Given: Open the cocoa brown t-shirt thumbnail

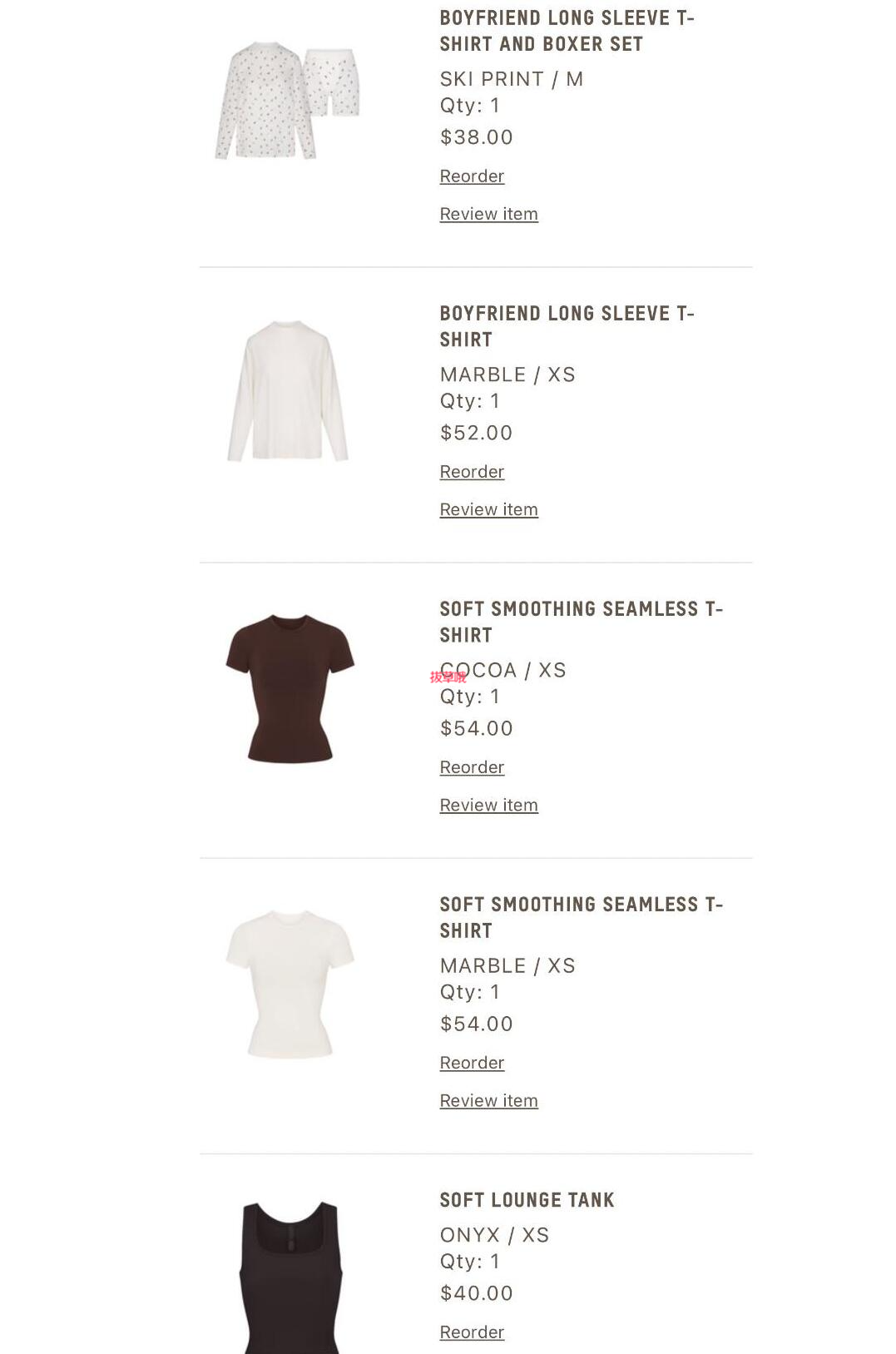Looking at the screenshot, I should click(x=290, y=688).
